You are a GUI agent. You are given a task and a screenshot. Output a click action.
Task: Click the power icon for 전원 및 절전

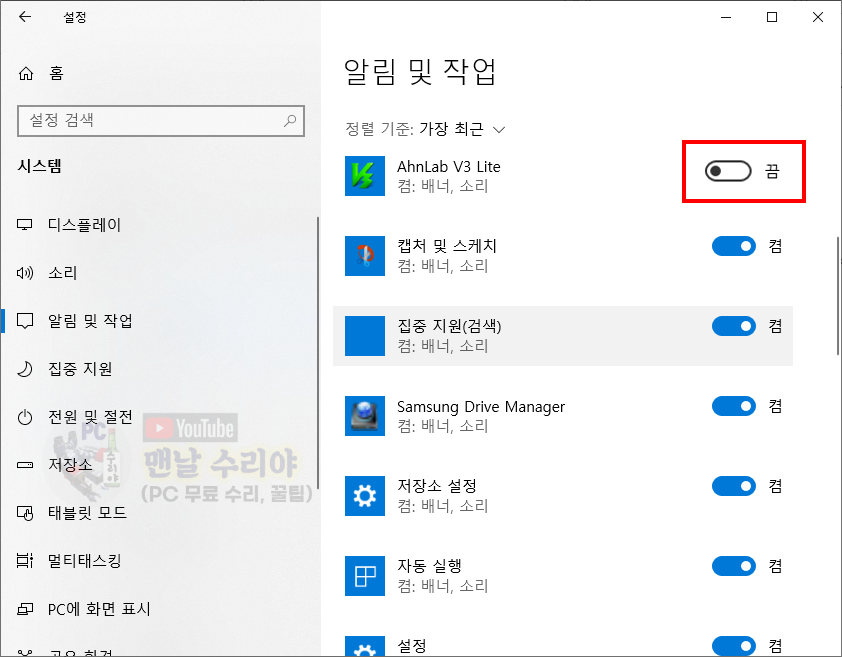25,417
